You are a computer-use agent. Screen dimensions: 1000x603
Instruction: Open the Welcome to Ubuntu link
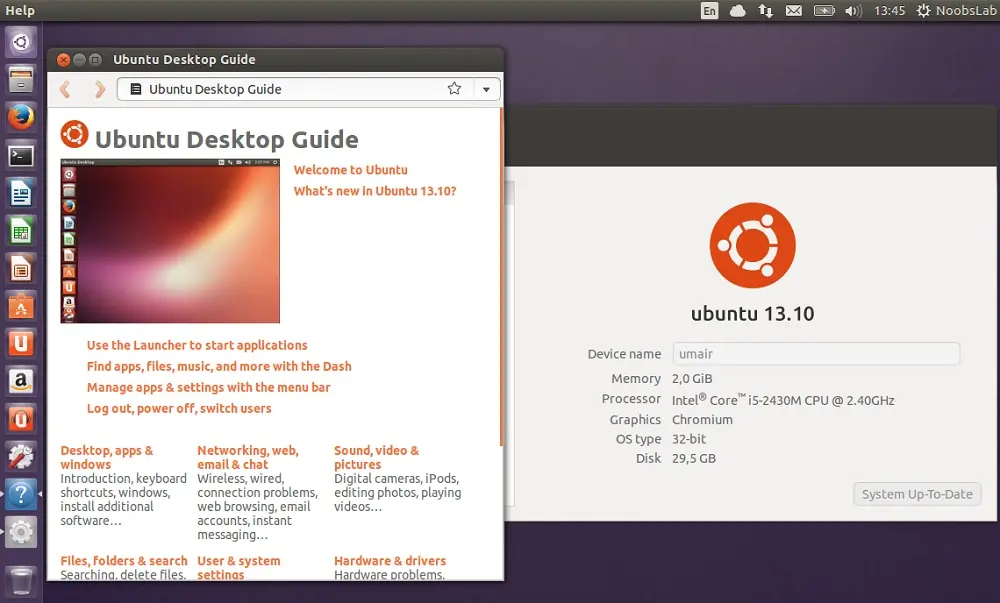pyautogui.click(x=350, y=170)
